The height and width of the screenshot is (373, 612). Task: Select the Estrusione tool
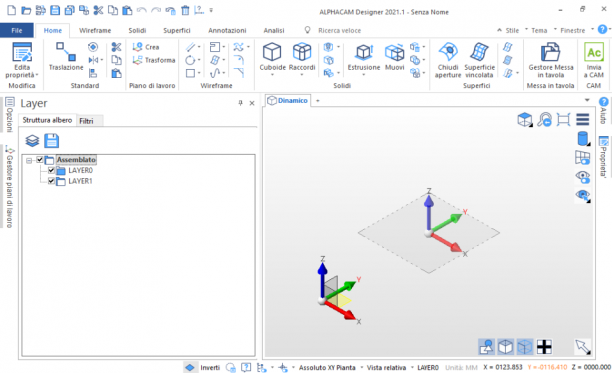[x=364, y=57]
